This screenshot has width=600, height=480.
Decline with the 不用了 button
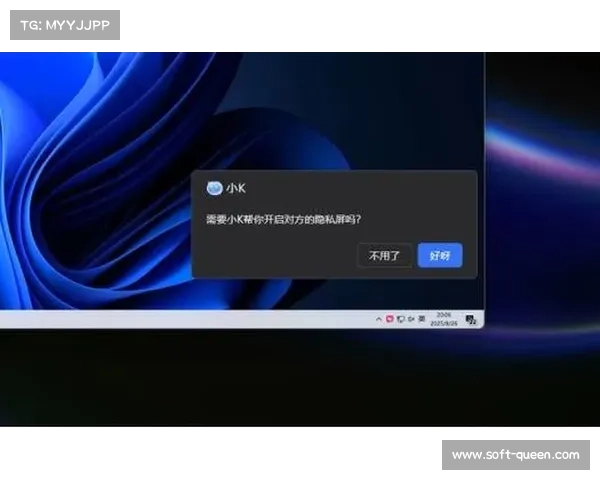(x=384, y=256)
